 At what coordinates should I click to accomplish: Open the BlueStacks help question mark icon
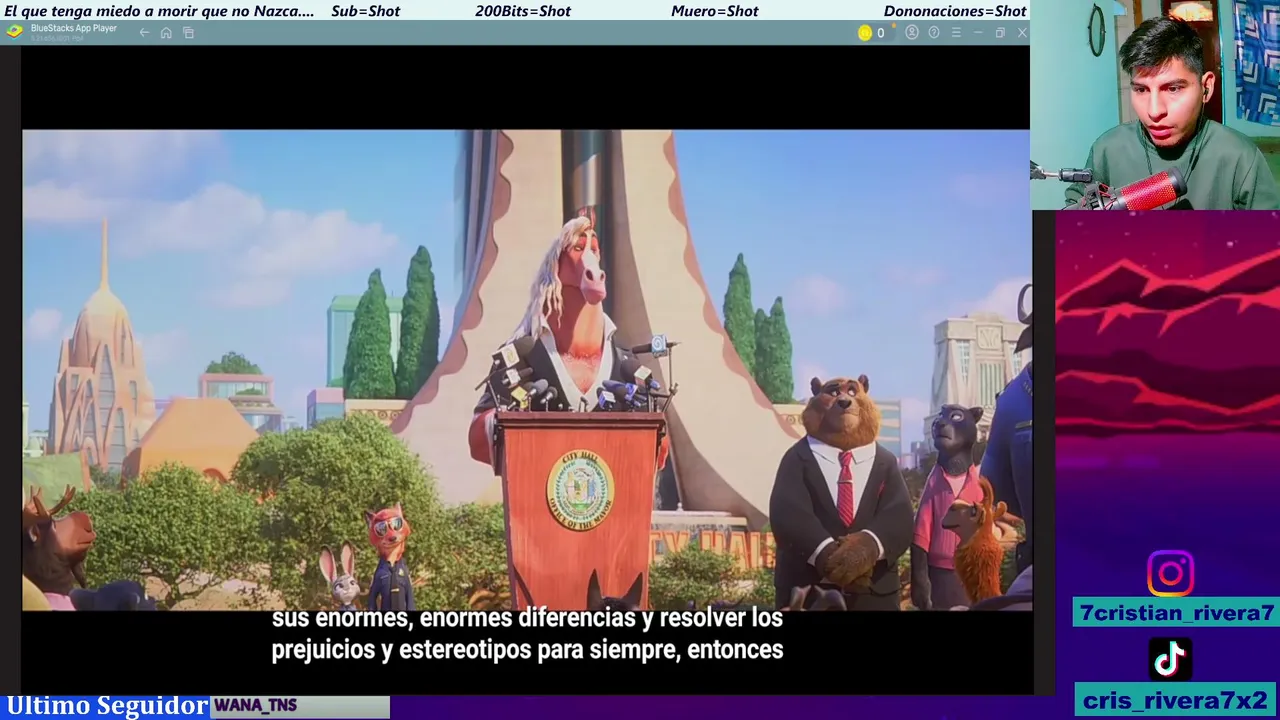click(934, 33)
